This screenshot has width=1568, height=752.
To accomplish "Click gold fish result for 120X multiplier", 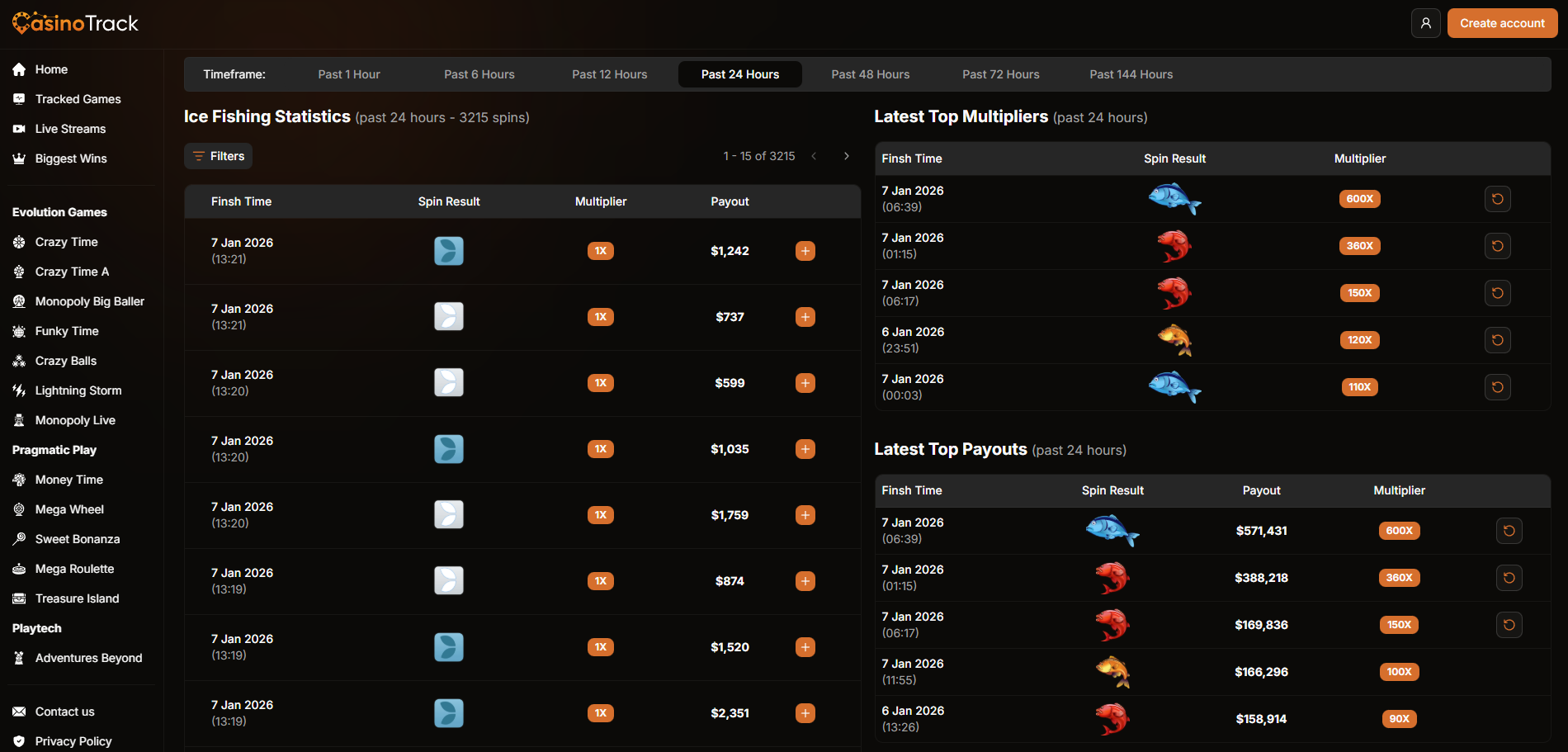I will point(1175,340).
